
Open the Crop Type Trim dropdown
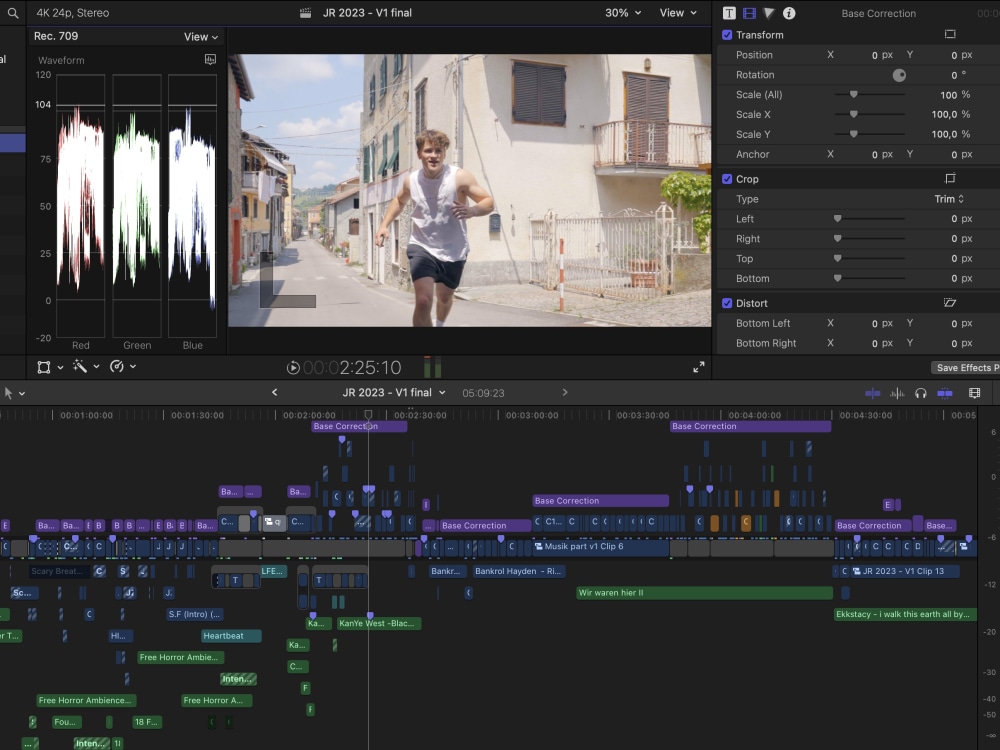(x=948, y=199)
